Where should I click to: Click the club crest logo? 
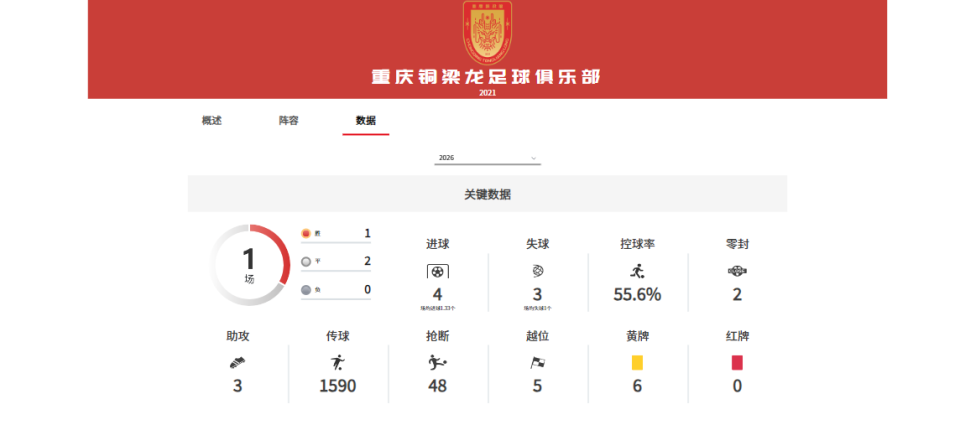[487, 32]
